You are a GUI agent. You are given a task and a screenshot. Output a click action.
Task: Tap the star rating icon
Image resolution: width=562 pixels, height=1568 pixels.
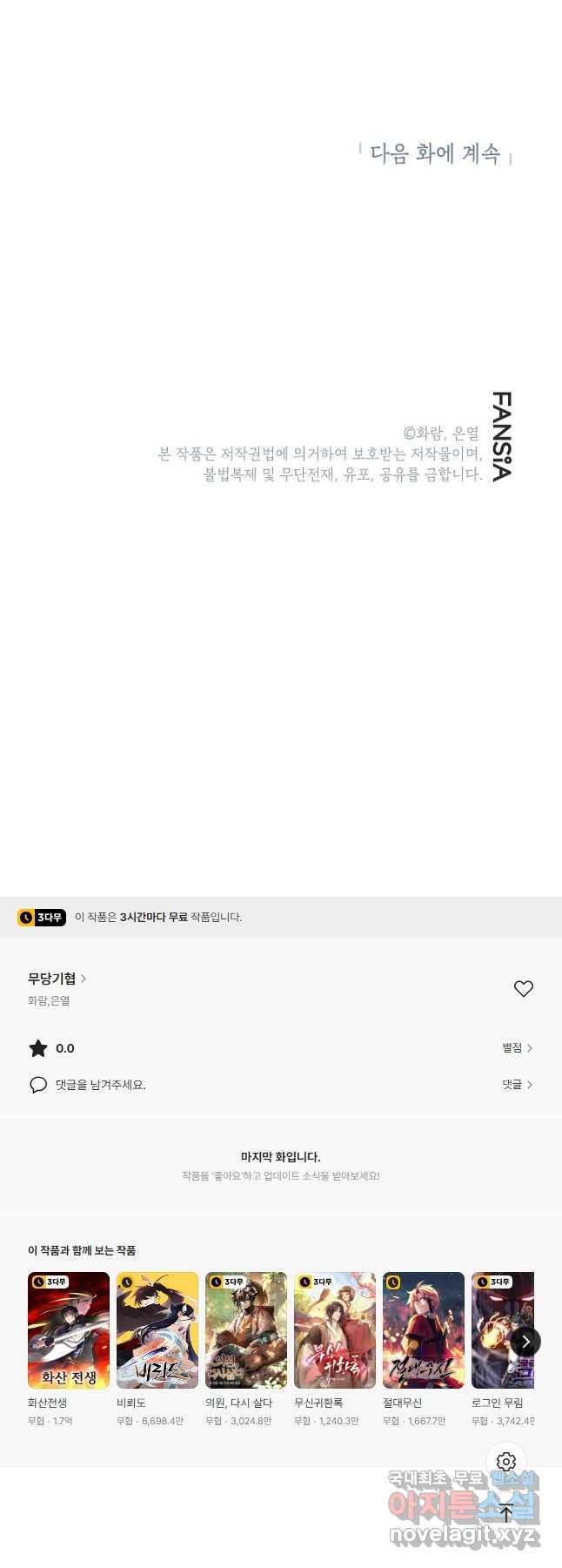[38, 1047]
